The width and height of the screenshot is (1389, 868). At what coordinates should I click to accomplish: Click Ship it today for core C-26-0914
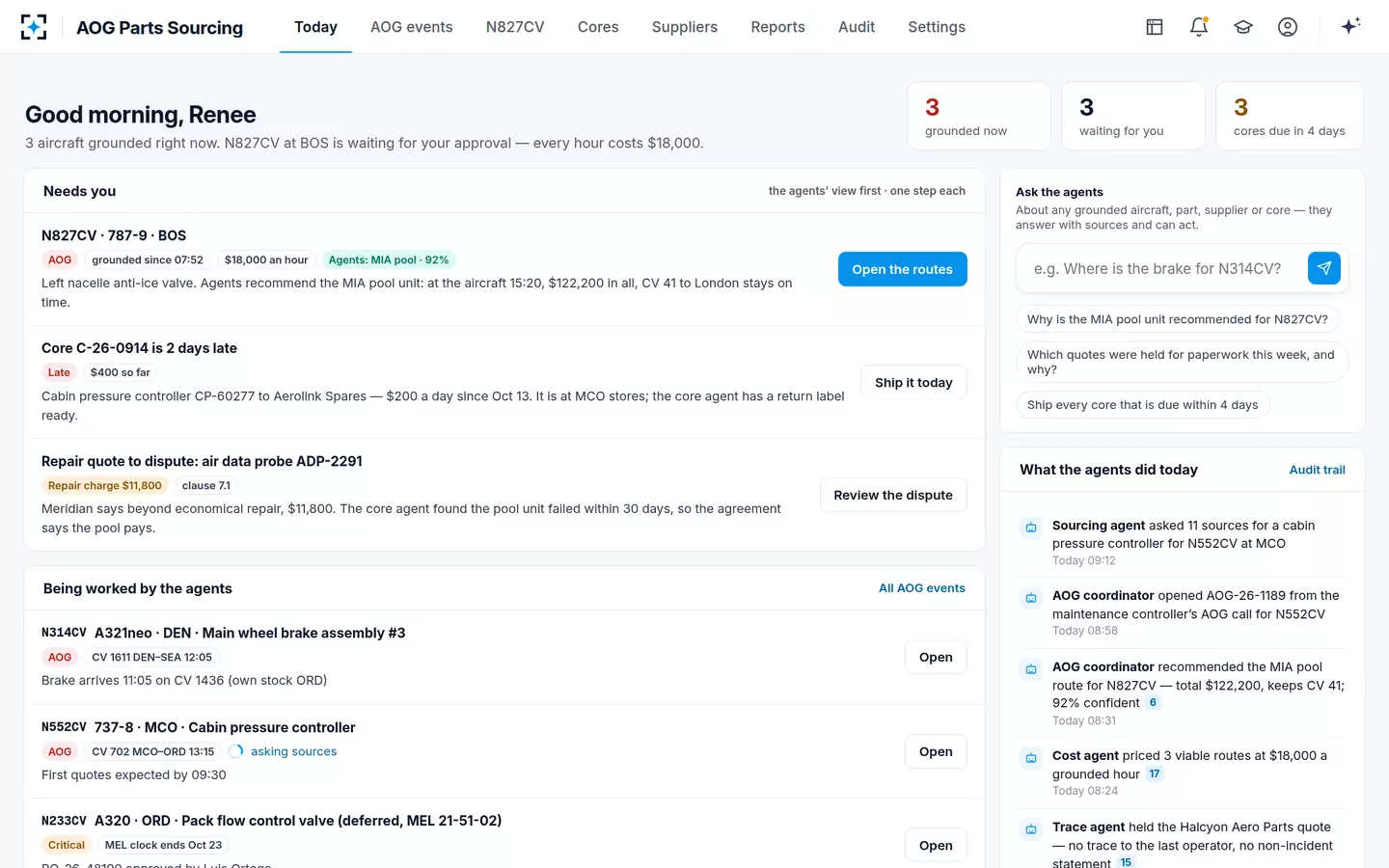click(913, 383)
